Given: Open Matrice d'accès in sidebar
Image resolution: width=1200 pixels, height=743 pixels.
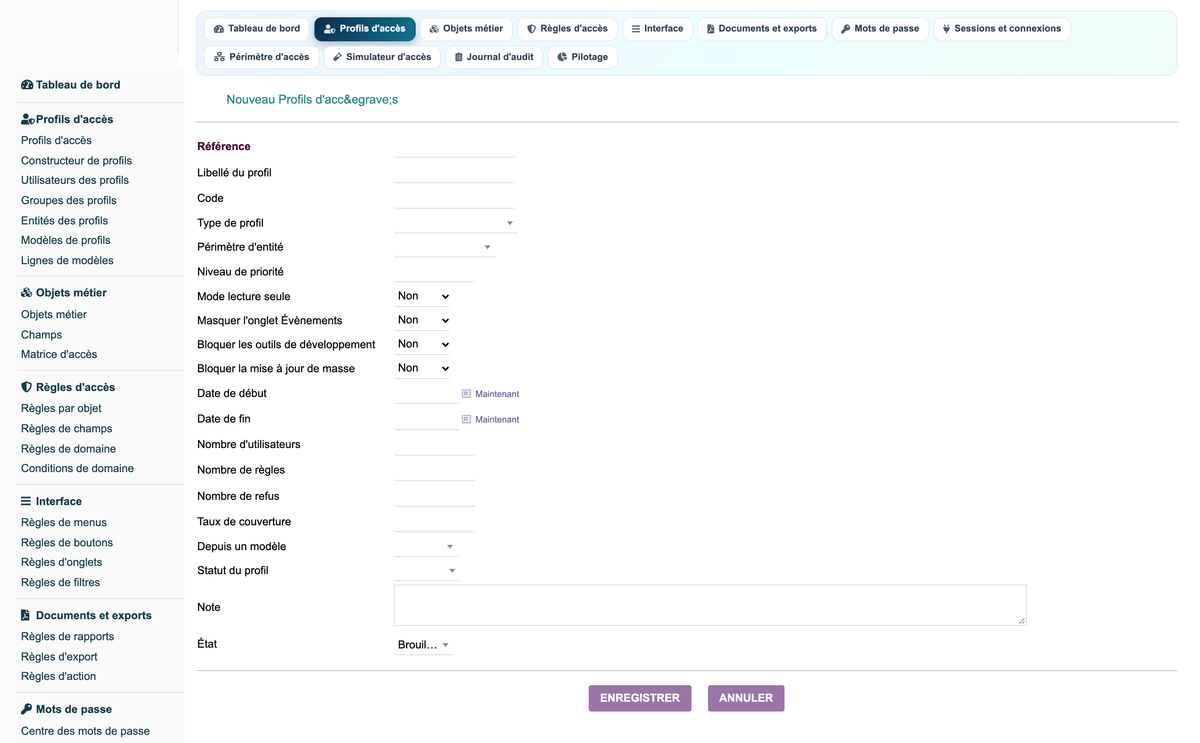Looking at the screenshot, I should [x=59, y=355].
